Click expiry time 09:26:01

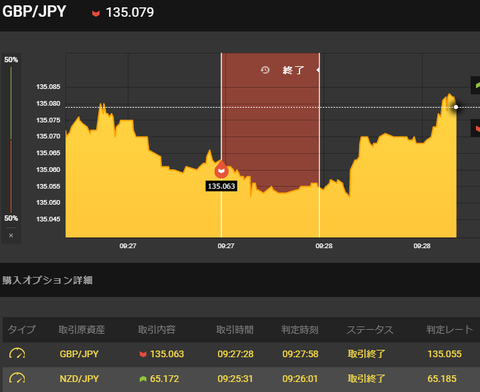tap(300, 379)
